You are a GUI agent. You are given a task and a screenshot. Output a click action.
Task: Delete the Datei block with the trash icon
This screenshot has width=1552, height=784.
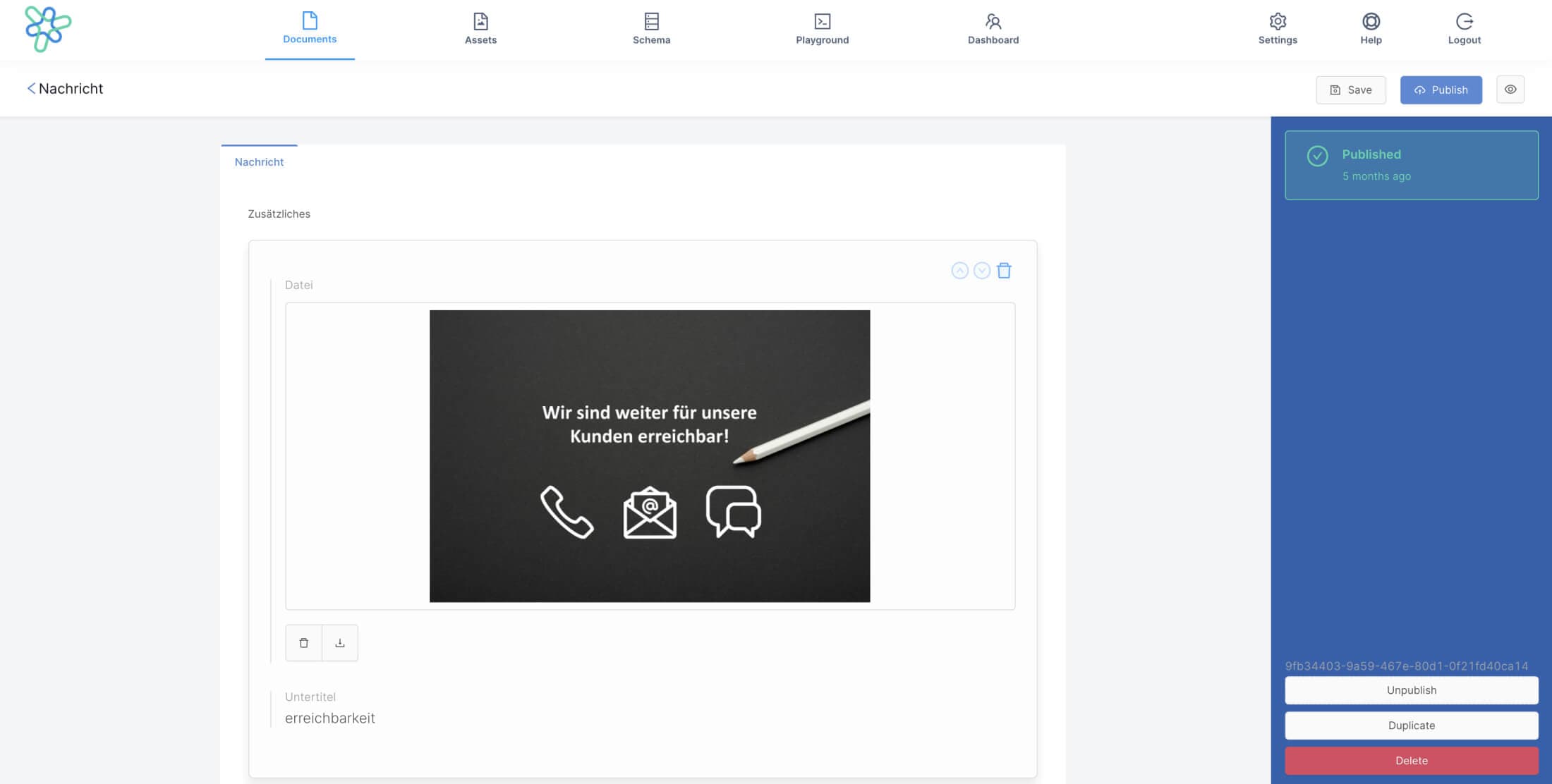pos(1005,270)
